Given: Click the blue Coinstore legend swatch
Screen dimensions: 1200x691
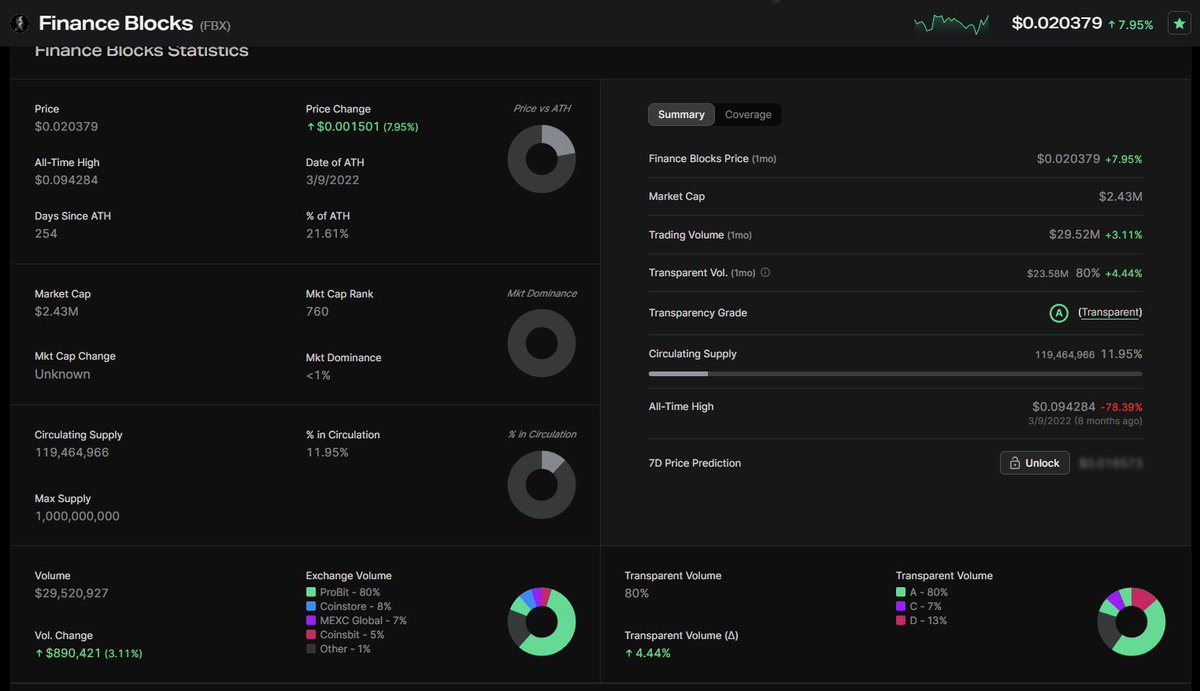Looking at the screenshot, I should coord(311,607).
